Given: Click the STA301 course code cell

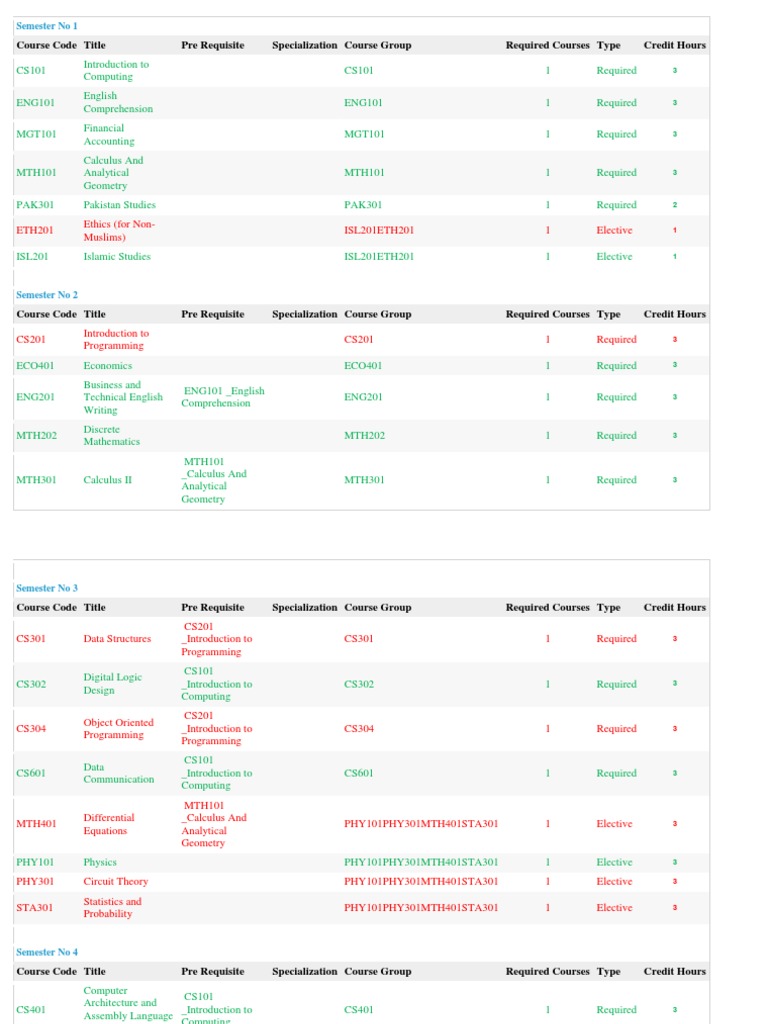Looking at the screenshot, I should 34,908.
